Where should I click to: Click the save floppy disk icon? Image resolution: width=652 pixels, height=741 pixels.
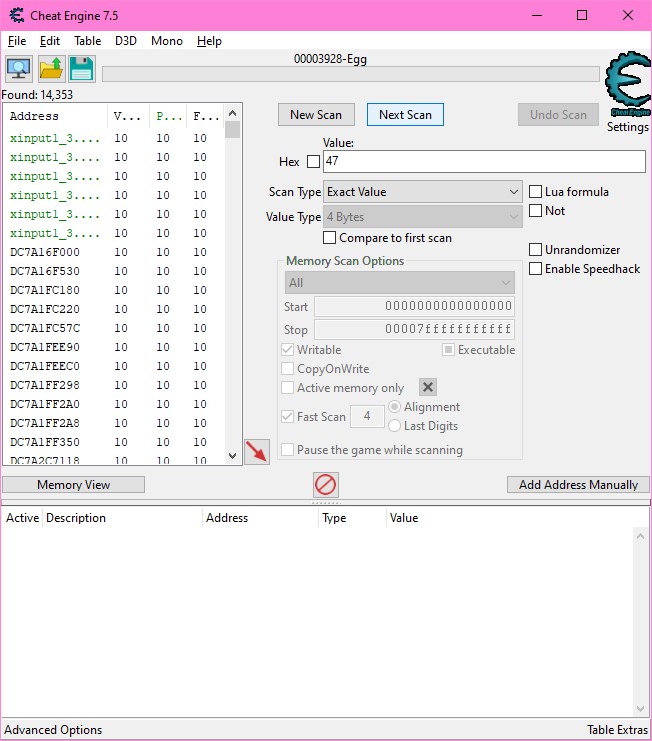82,69
